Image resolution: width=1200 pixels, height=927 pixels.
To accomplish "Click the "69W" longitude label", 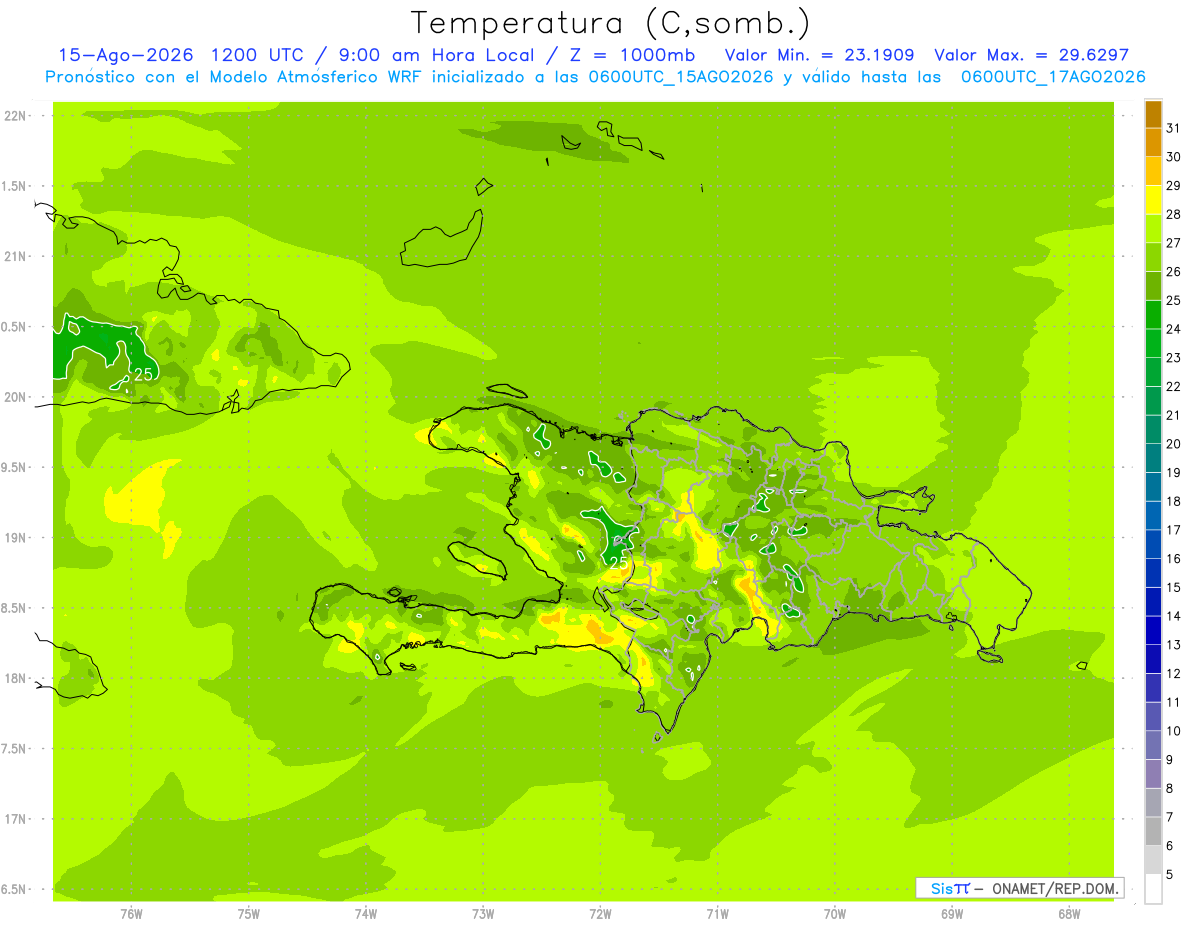I will point(952,913).
